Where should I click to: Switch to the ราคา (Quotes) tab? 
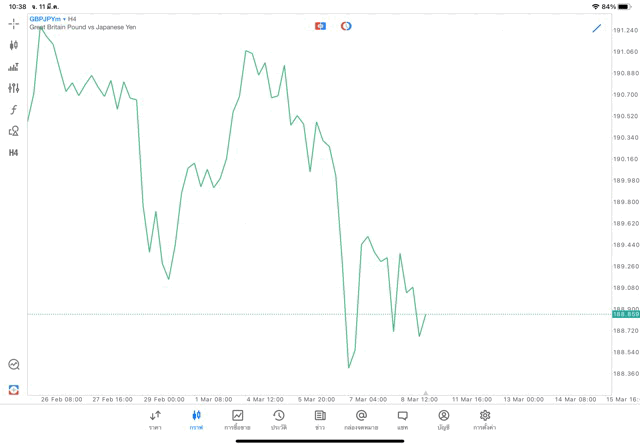pos(155,420)
